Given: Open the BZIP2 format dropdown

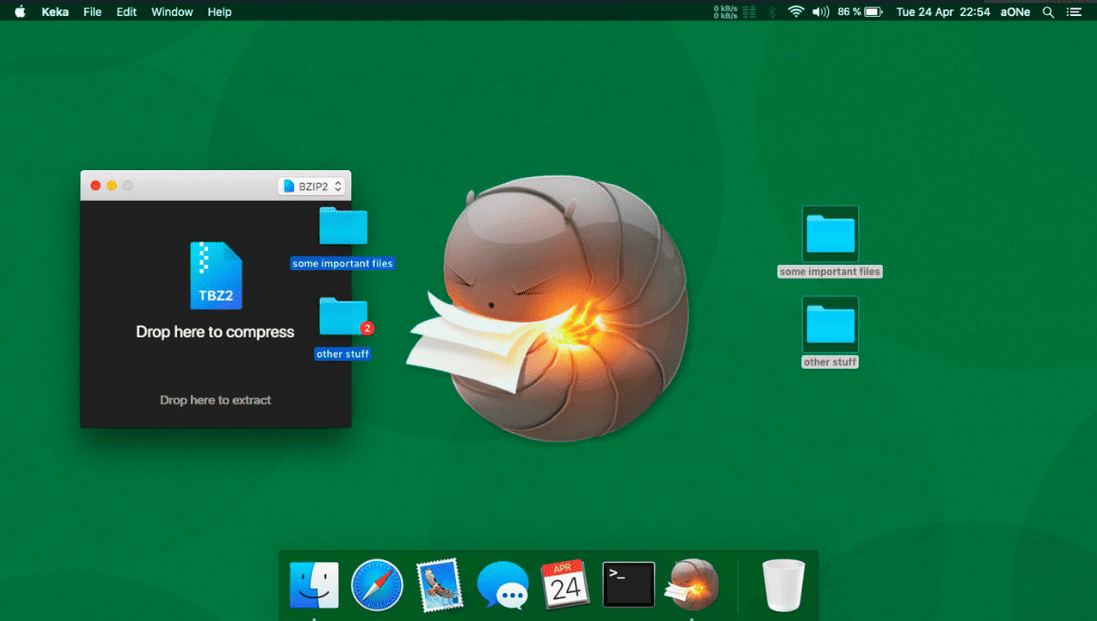Looking at the screenshot, I should 311,186.
